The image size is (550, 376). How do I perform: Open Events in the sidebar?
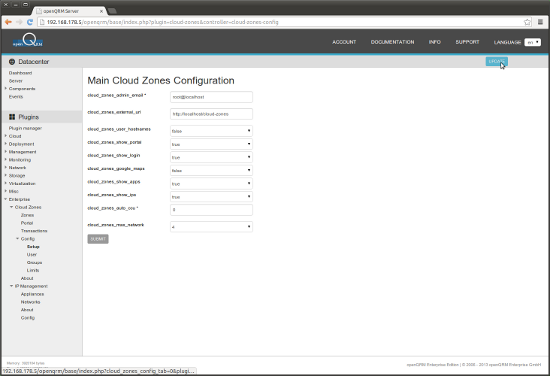tap(16, 97)
